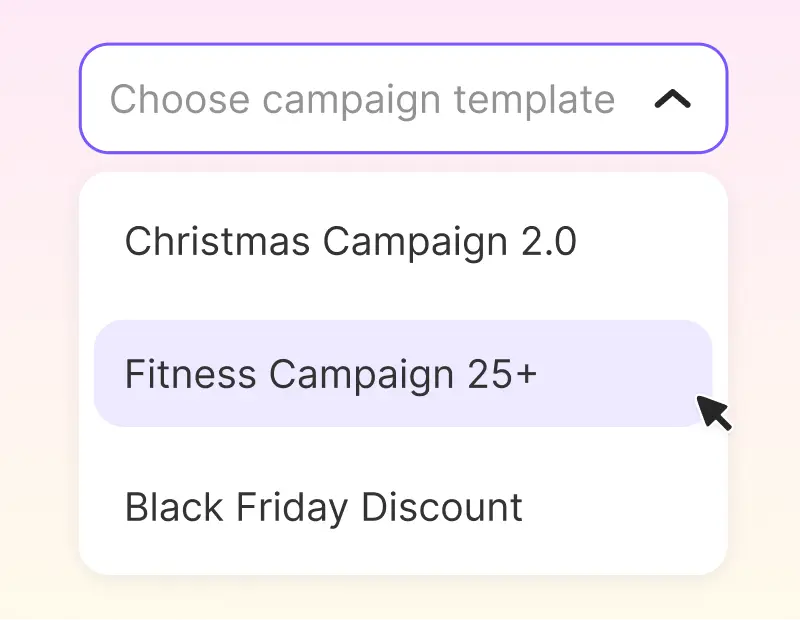800x620 pixels.
Task: Select Christmas Campaign 2.0 option
Action: (403, 241)
